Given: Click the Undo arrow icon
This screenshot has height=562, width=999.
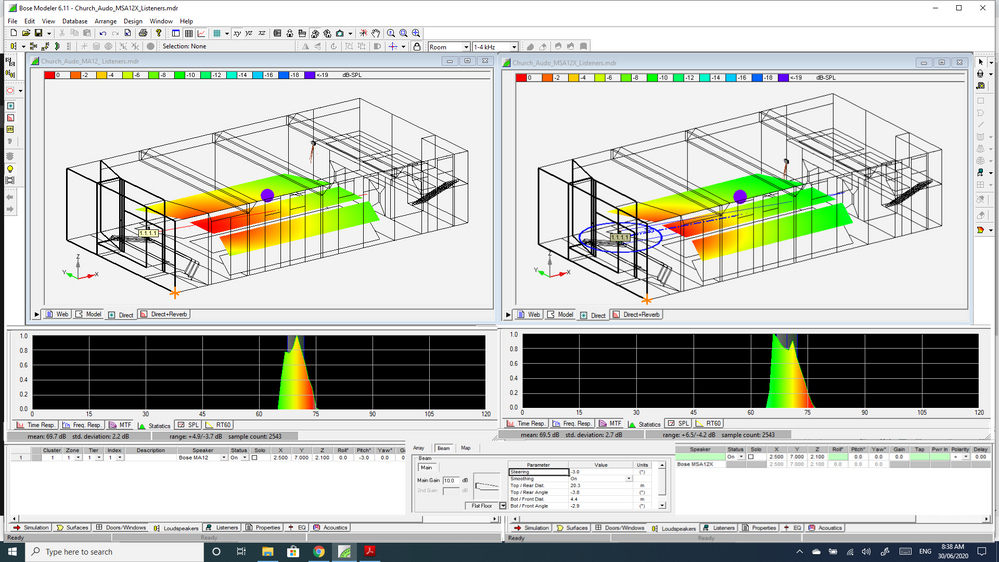Looking at the screenshot, I should pos(103,33).
